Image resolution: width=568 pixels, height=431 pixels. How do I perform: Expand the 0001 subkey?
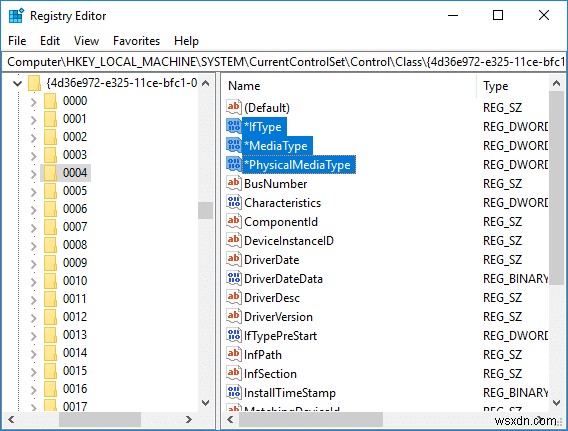(33, 120)
